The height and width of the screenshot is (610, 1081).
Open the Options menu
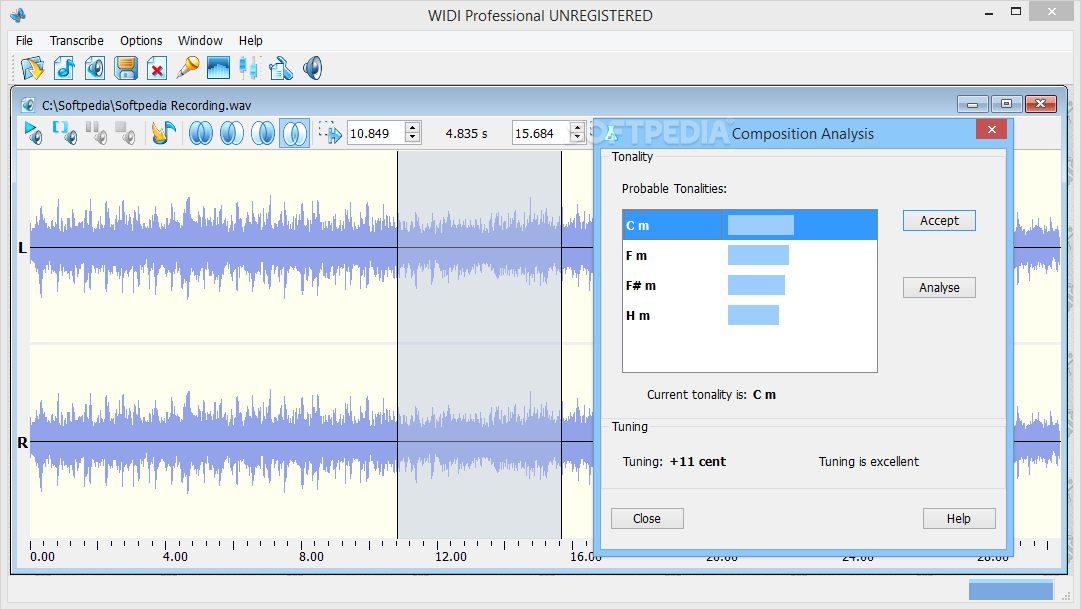click(x=141, y=41)
